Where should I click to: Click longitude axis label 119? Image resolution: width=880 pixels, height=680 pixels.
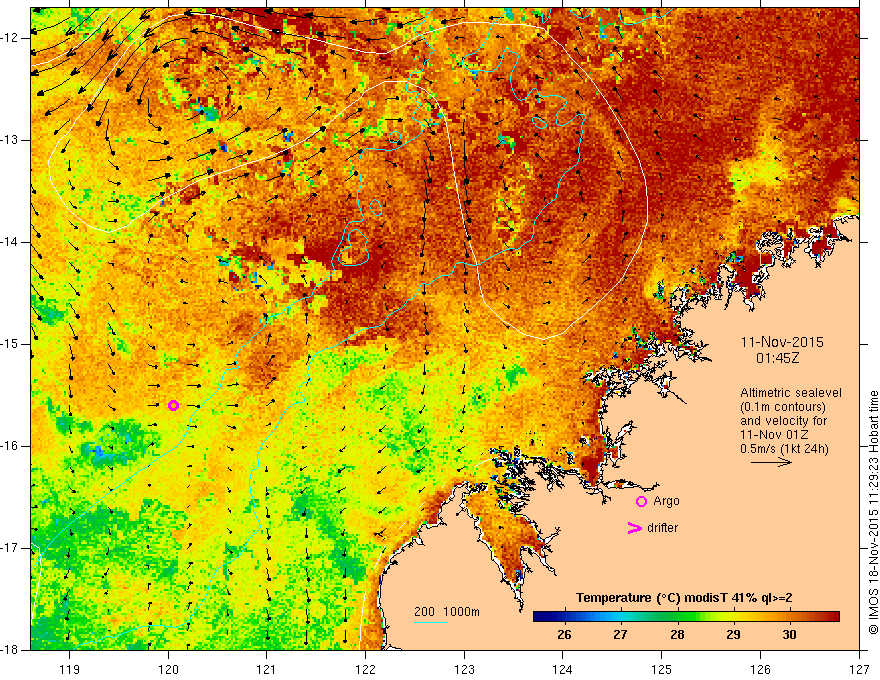(70, 669)
